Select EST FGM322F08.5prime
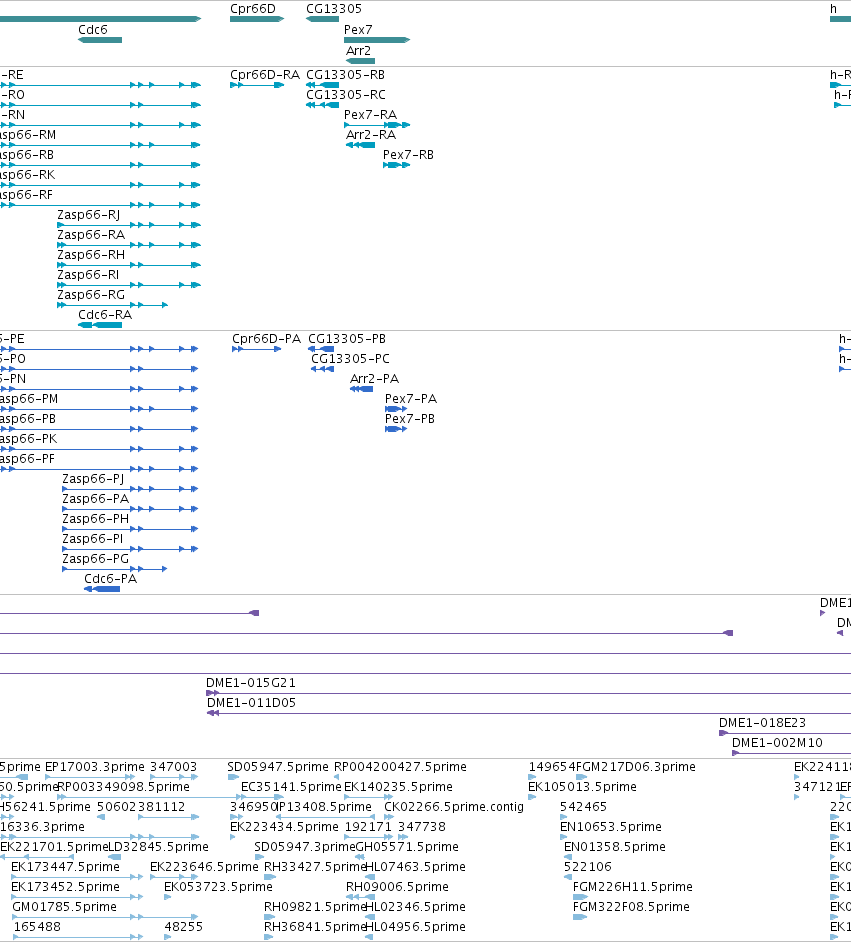 tap(631, 907)
